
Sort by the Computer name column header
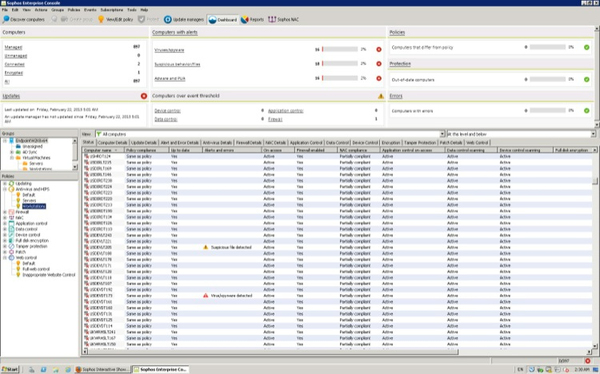point(103,150)
